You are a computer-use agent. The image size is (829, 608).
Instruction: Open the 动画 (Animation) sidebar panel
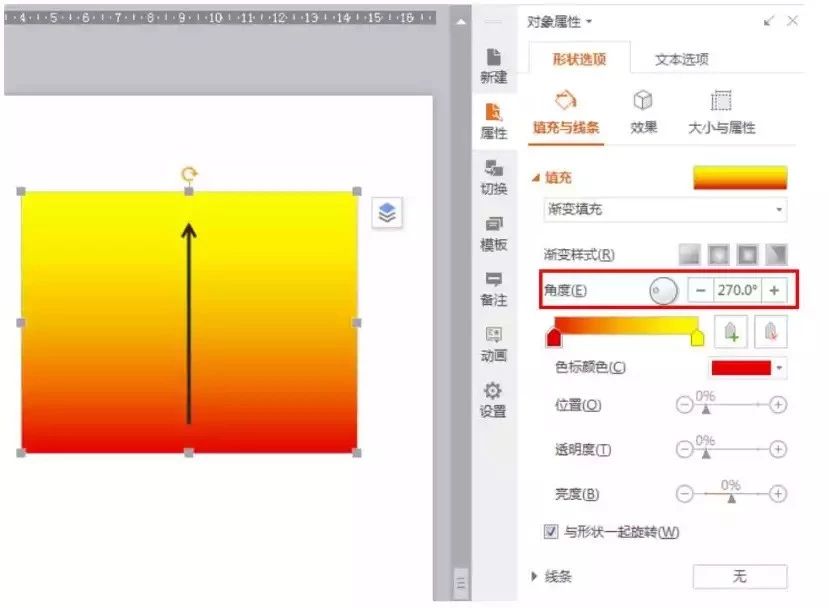494,344
